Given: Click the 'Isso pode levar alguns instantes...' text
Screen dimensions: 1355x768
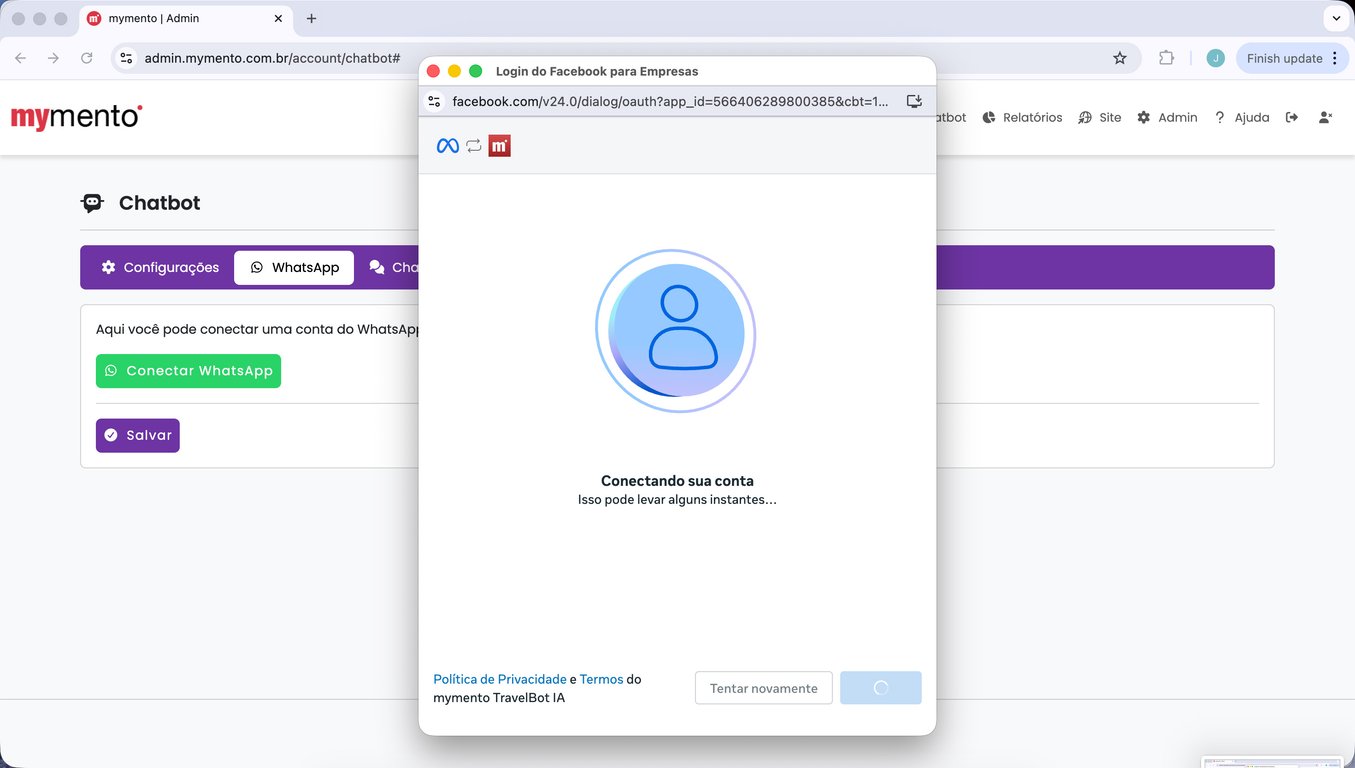Looking at the screenshot, I should pos(677,499).
